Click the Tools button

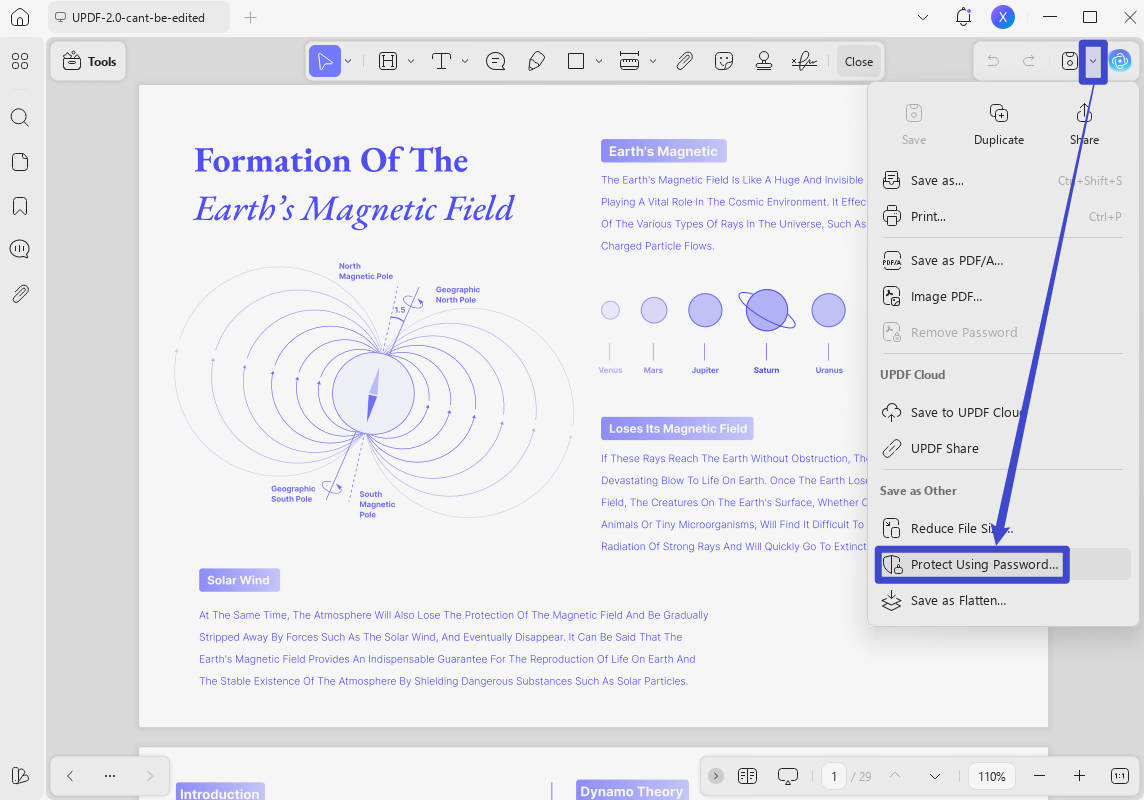[x=89, y=62]
